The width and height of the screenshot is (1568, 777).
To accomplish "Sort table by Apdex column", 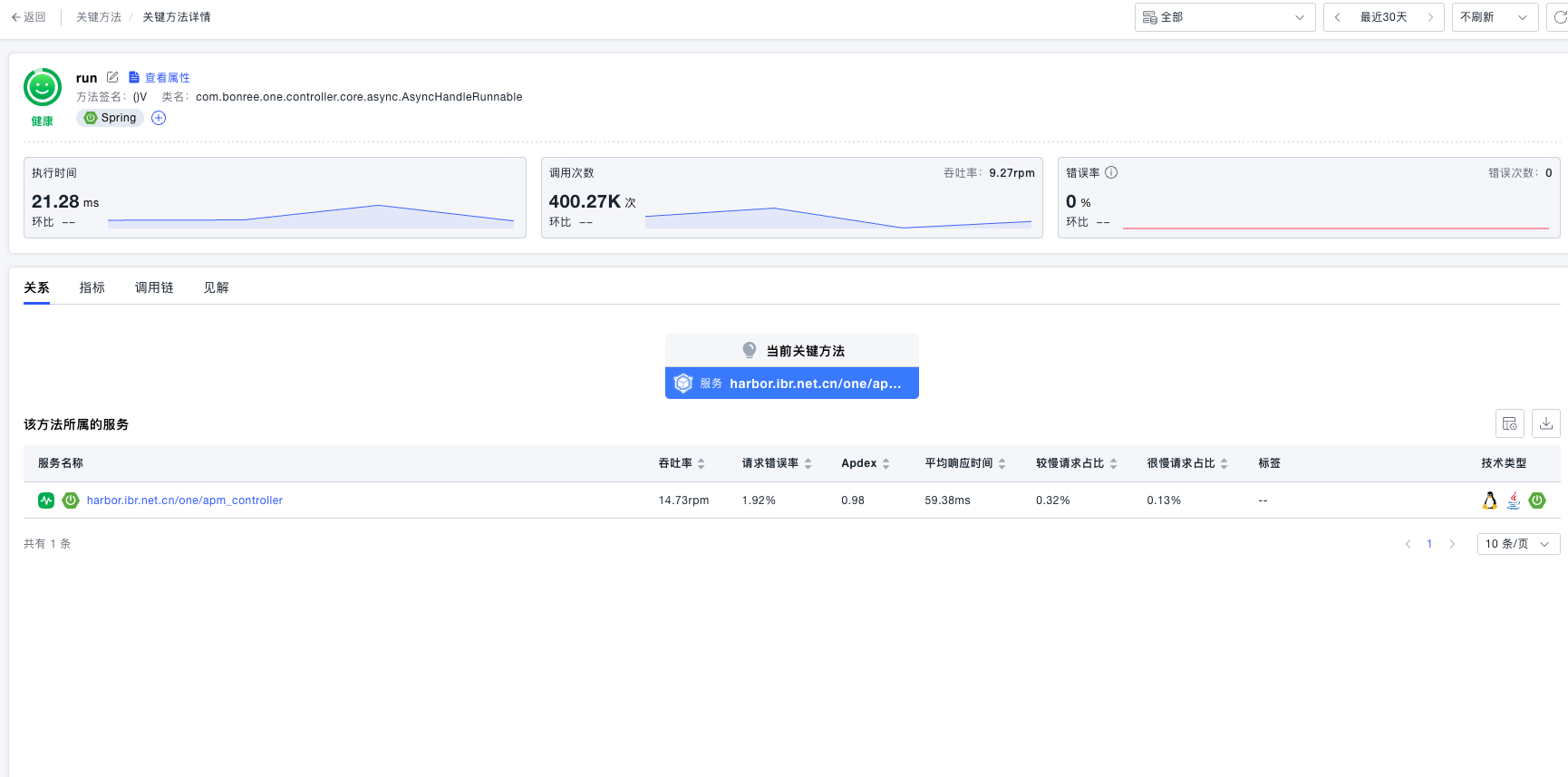I will click(x=886, y=463).
